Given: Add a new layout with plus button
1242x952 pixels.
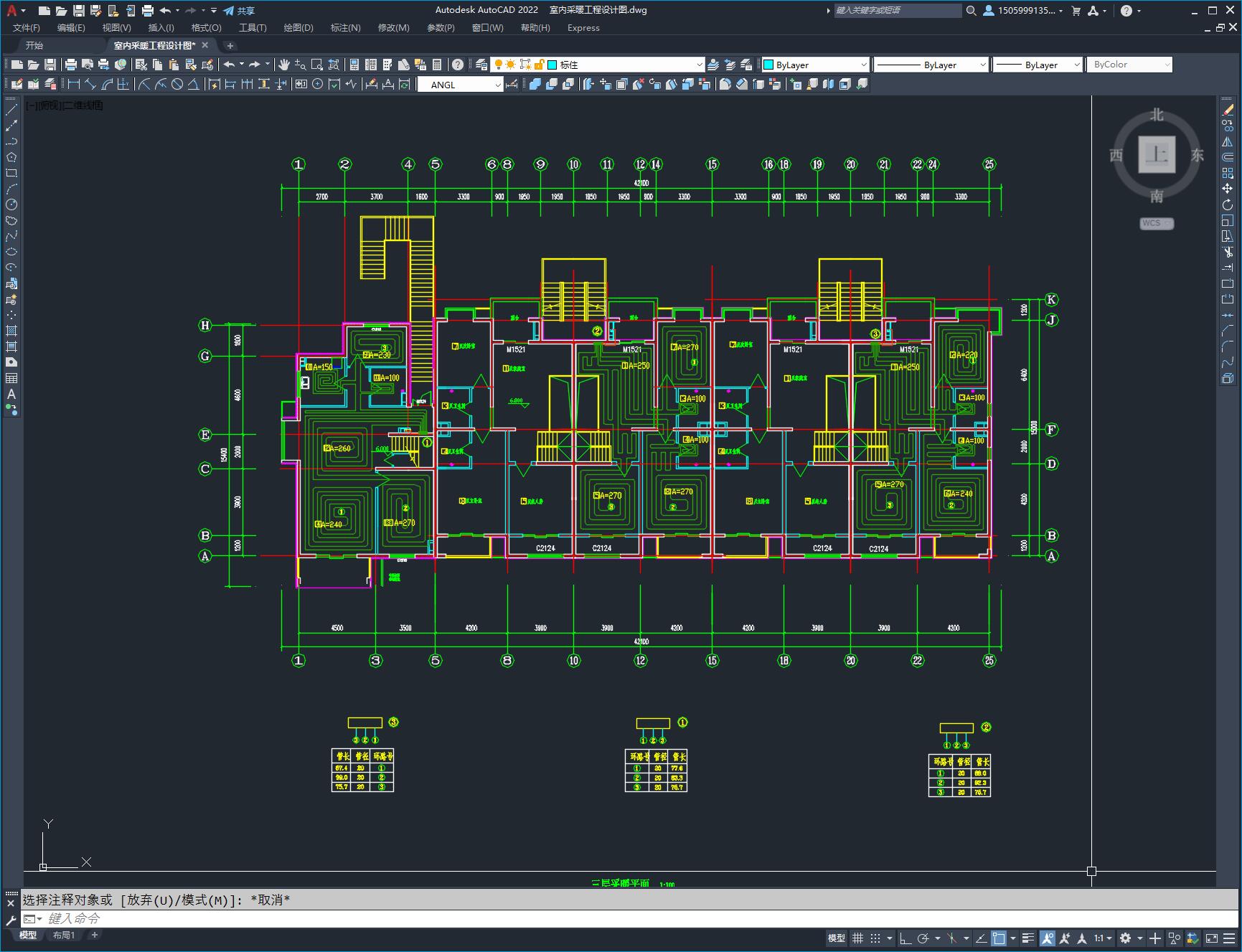Looking at the screenshot, I should coord(94,935).
